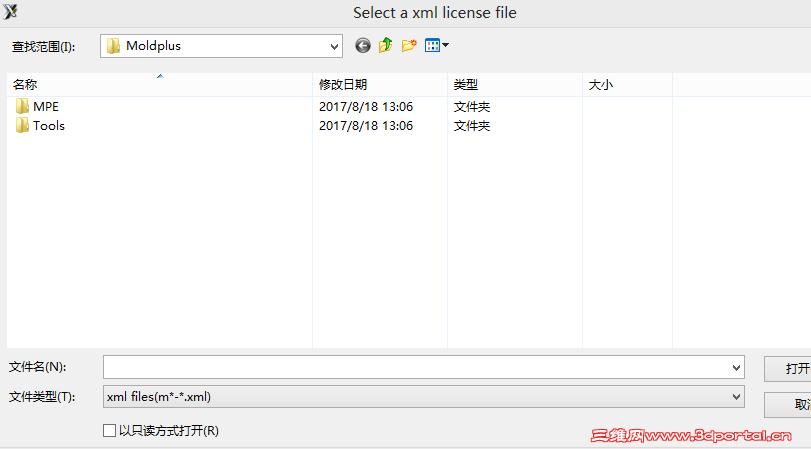This screenshot has height=449, width=811.
Task: Select the MPE folder name
Action: click(46, 107)
